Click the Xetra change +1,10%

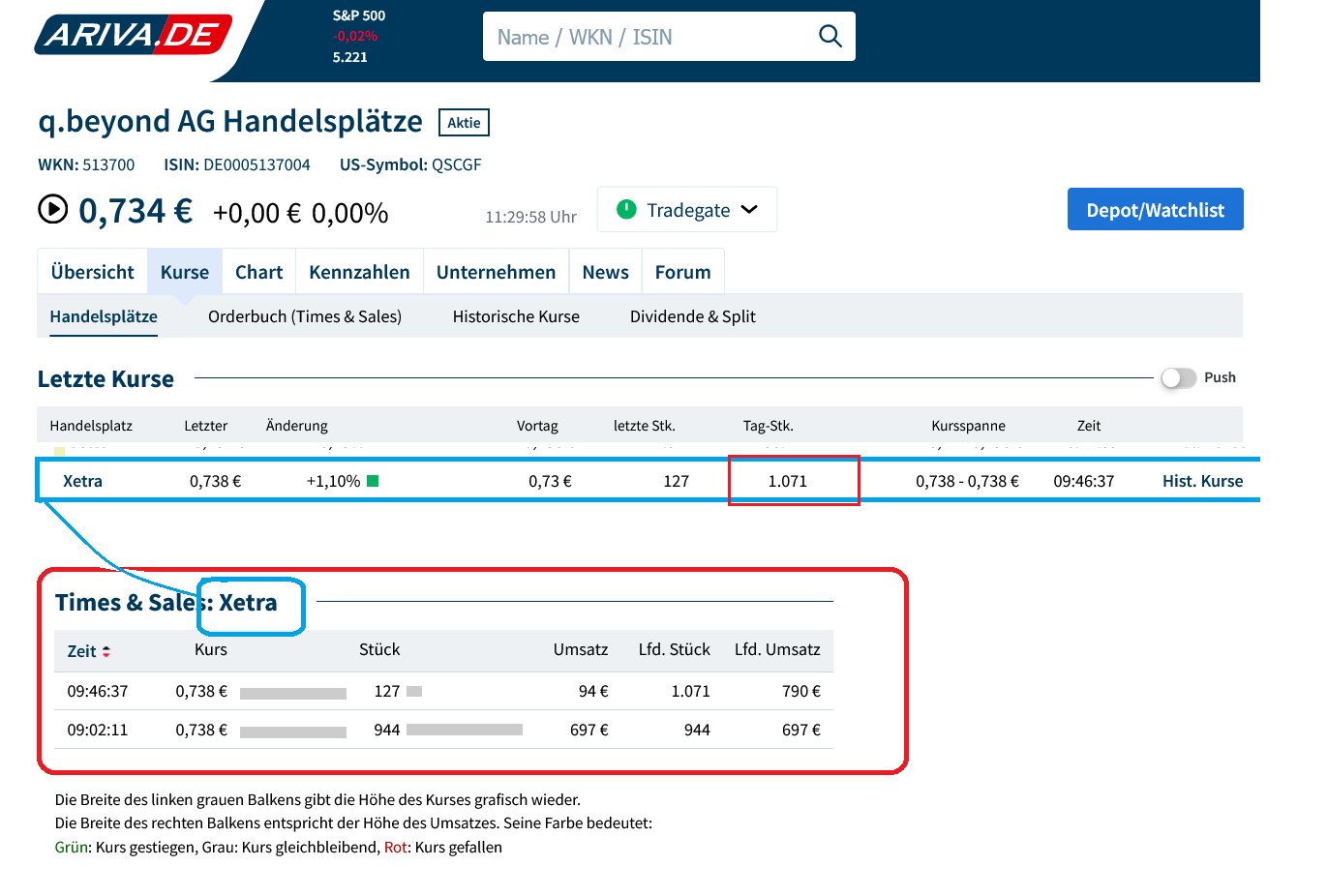pos(333,481)
